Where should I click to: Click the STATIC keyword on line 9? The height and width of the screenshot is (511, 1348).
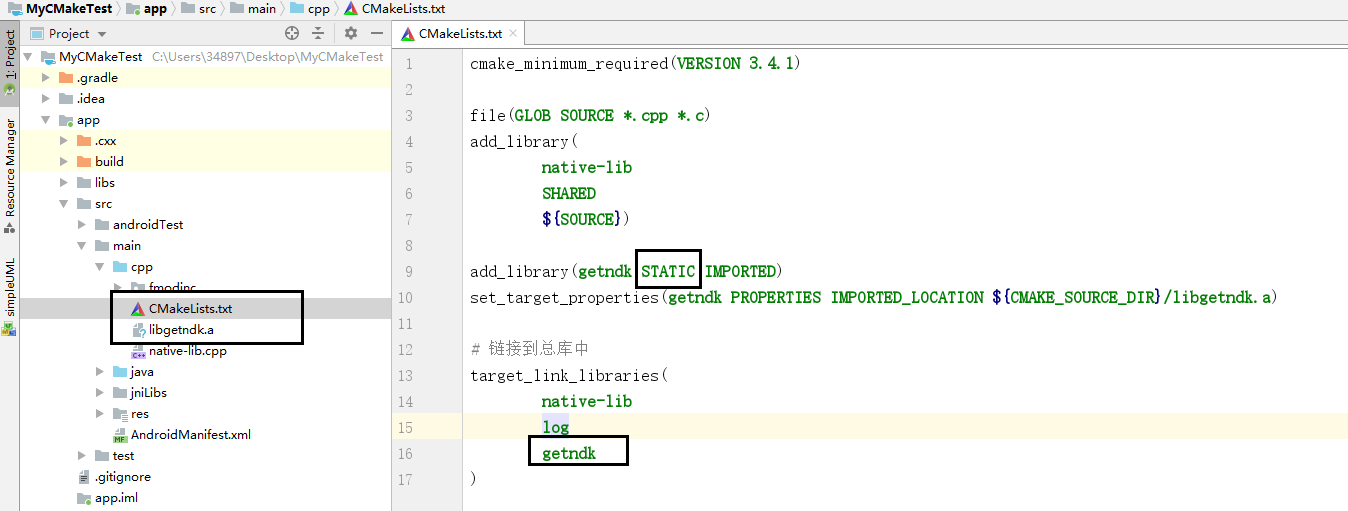coord(668,271)
